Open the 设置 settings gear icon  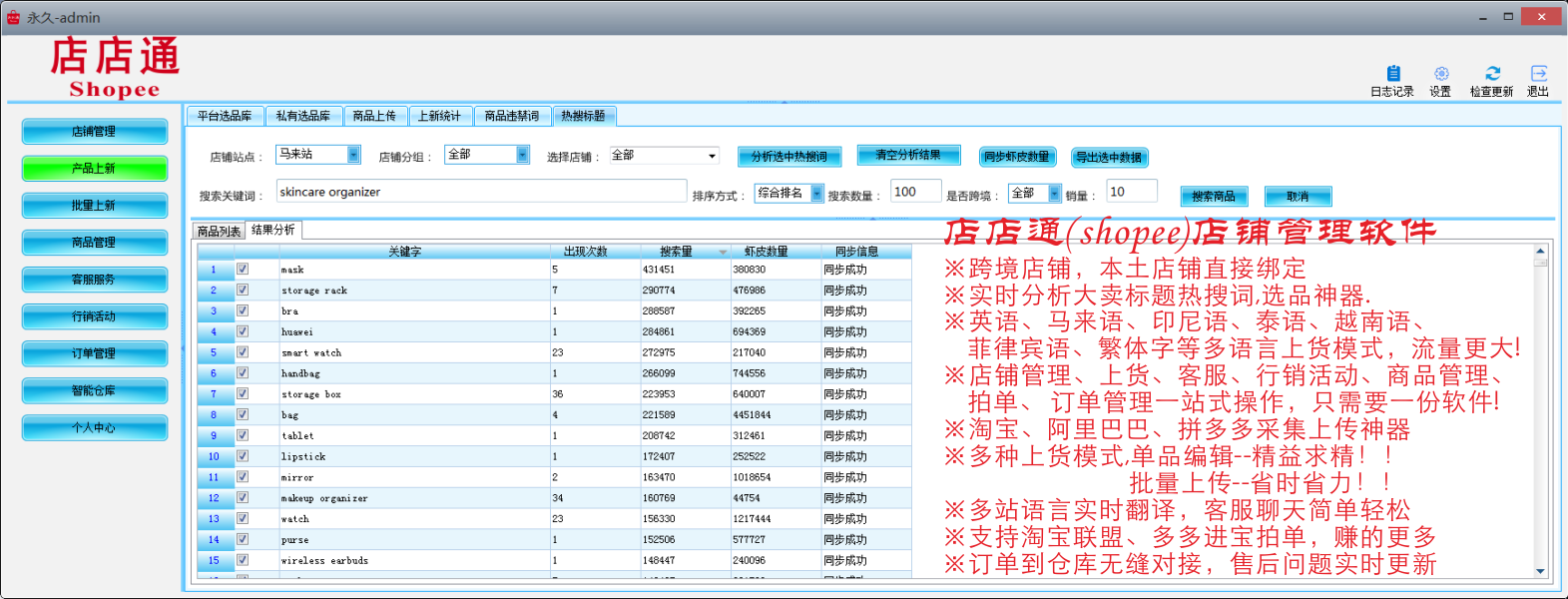(x=1441, y=74)
